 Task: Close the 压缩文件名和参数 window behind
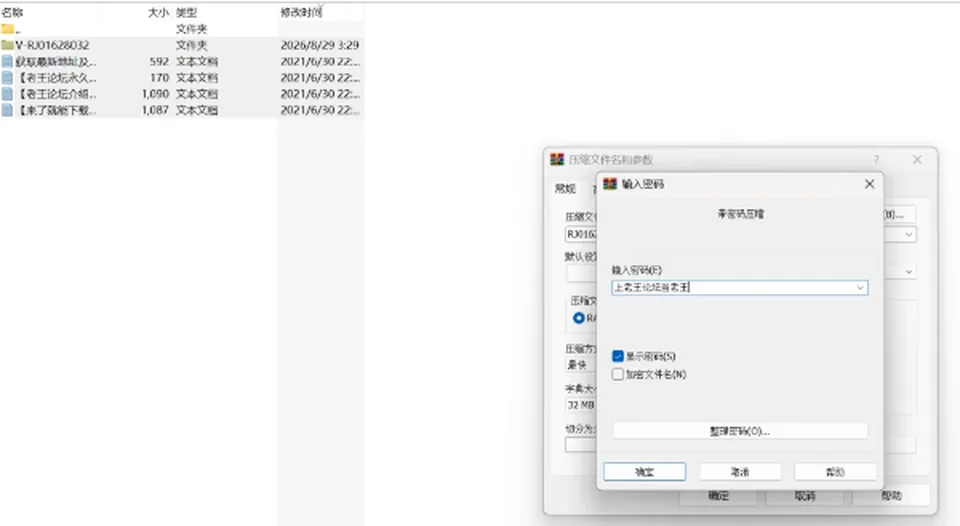click(917, 159)
